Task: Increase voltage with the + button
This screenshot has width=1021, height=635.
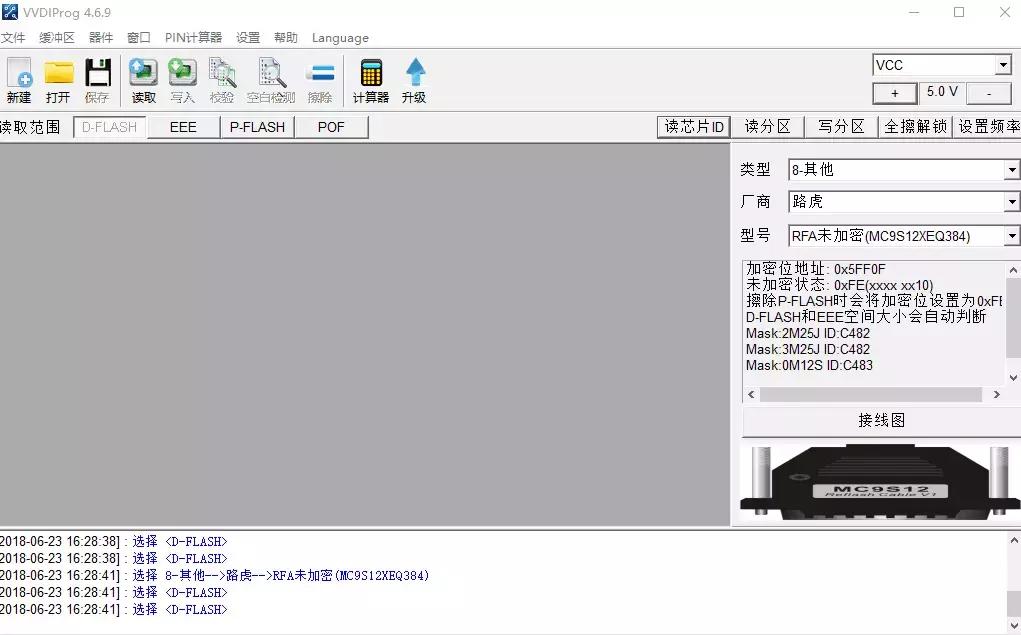Action: (x=895, y=93)
